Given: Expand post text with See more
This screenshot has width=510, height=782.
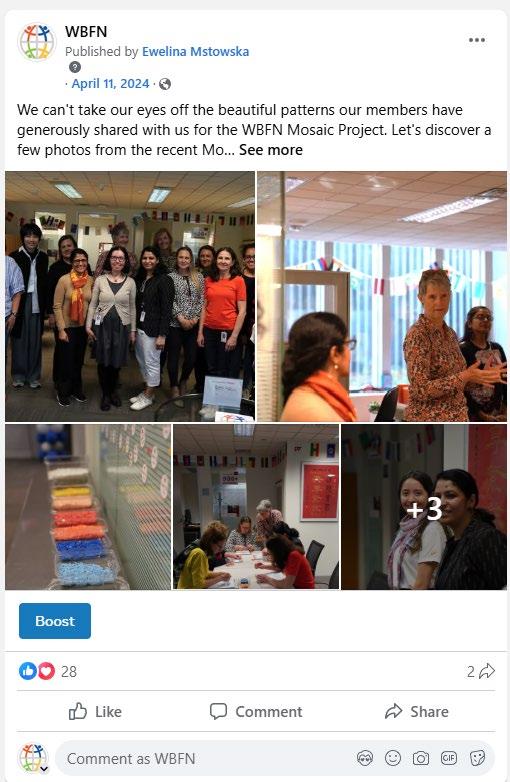Looking at the screenshot, I should point(271,150).
